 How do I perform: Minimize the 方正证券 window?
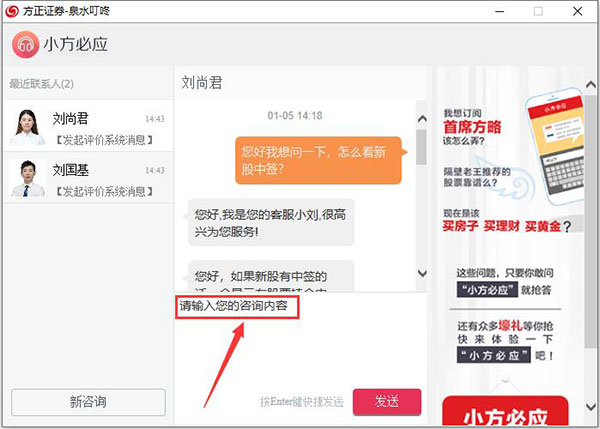pyautogui.click(x=499, y=11)
